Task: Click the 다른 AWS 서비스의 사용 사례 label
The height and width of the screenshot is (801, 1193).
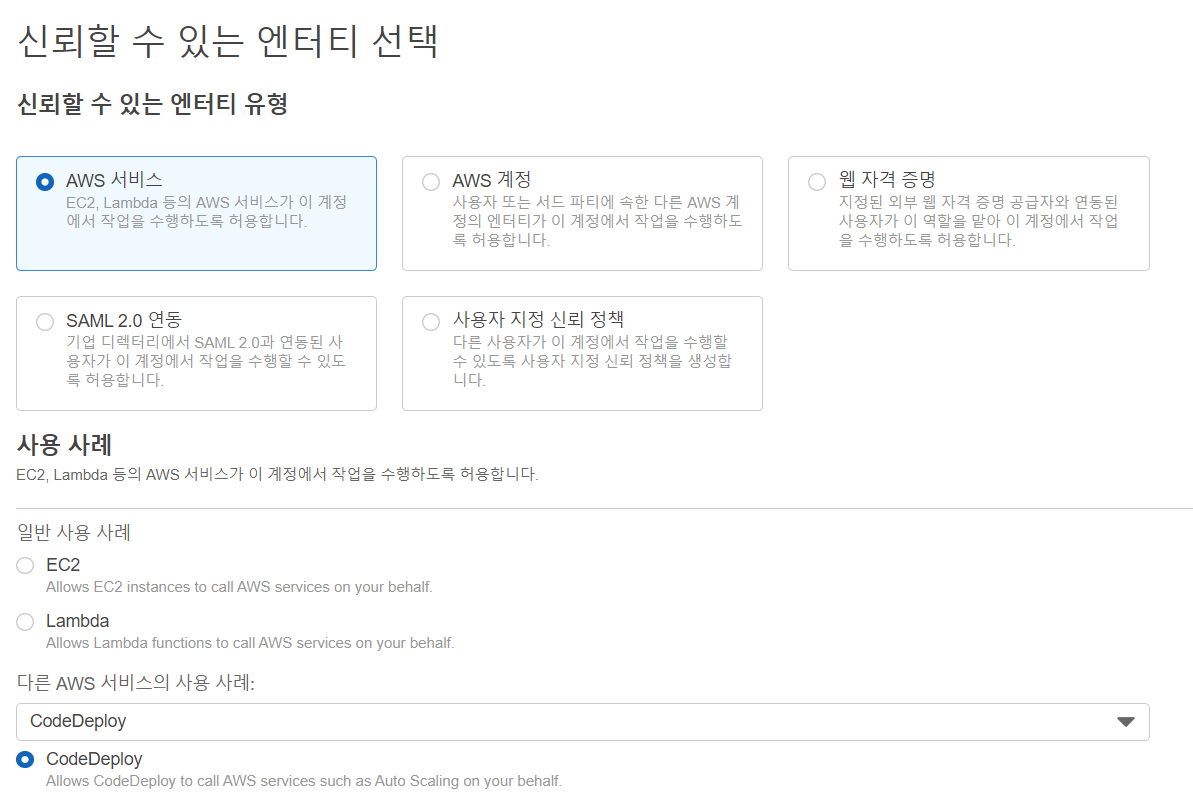Action: click(135, 682)
